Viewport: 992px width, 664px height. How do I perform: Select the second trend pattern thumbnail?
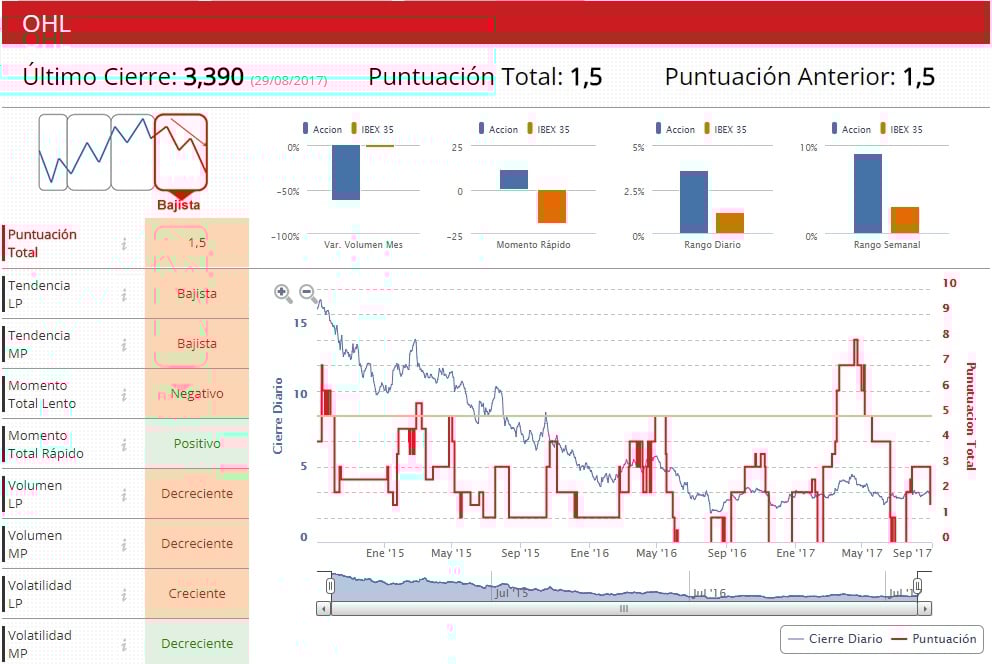(89, 152)
